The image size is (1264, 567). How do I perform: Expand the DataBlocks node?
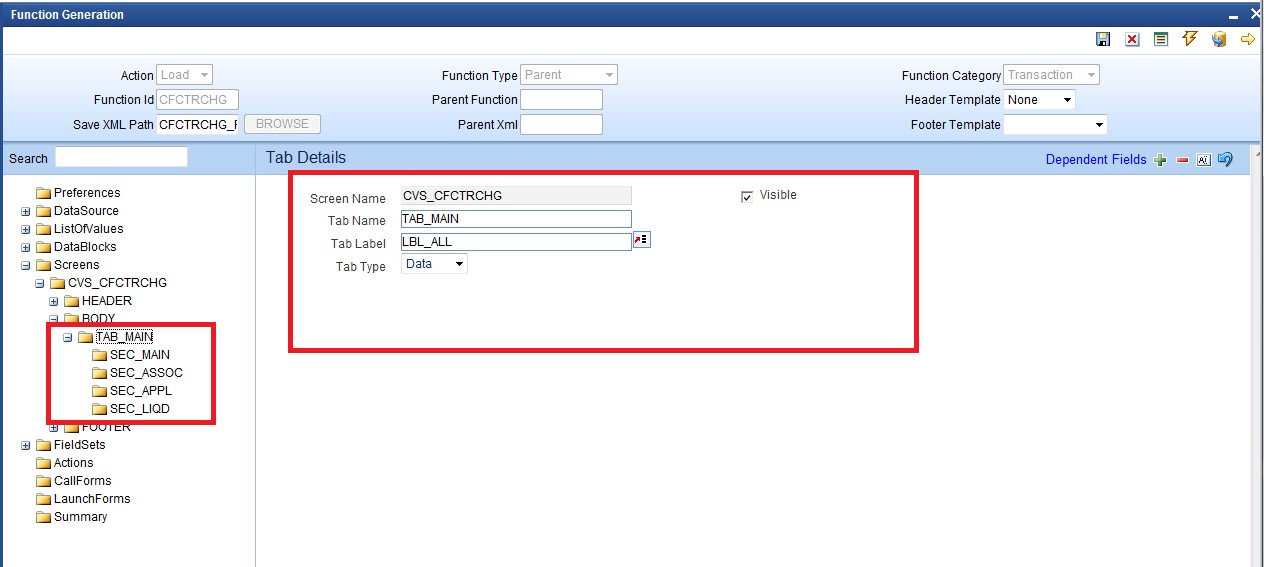[25, 247]
